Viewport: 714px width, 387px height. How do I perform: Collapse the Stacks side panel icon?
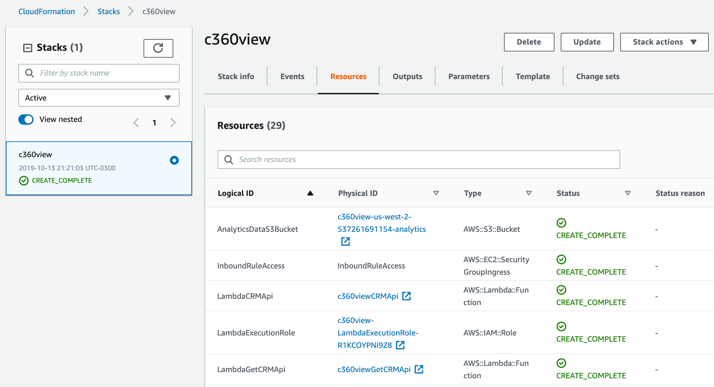point(27,48)
